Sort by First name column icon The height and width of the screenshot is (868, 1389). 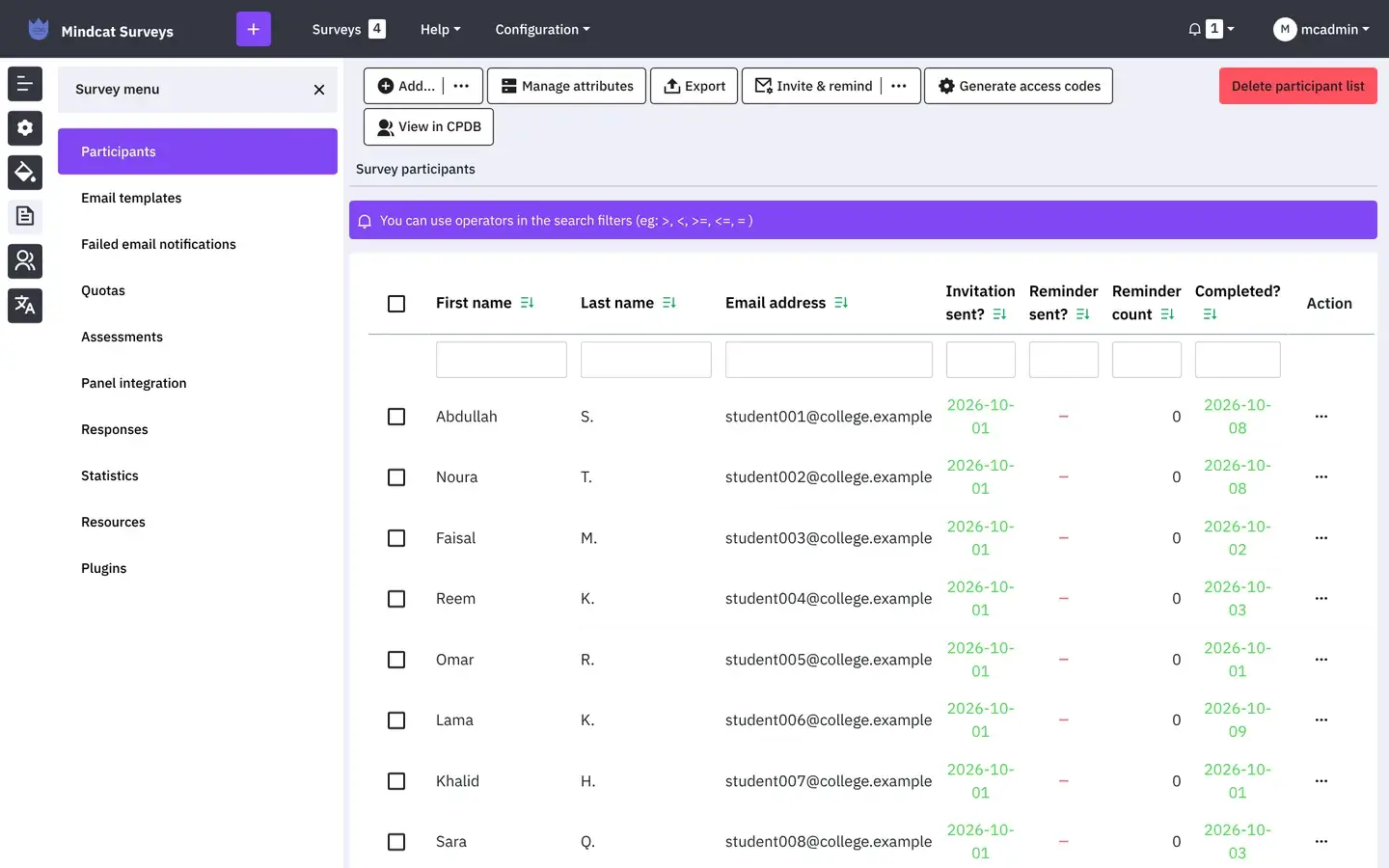pyautogui.click(x=527, y=303)
